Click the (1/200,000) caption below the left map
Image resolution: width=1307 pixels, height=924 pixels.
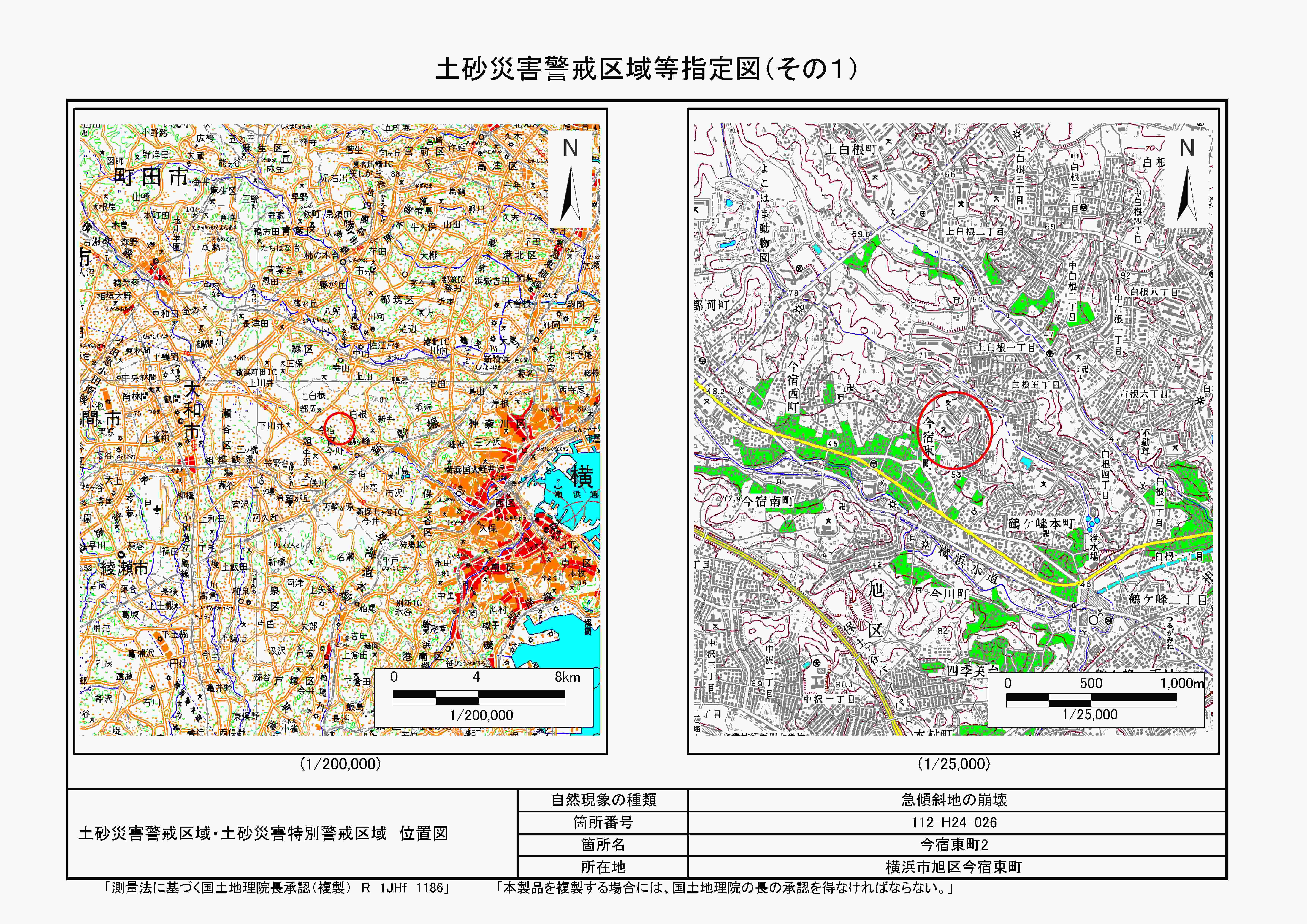click(x=340, y=764)
